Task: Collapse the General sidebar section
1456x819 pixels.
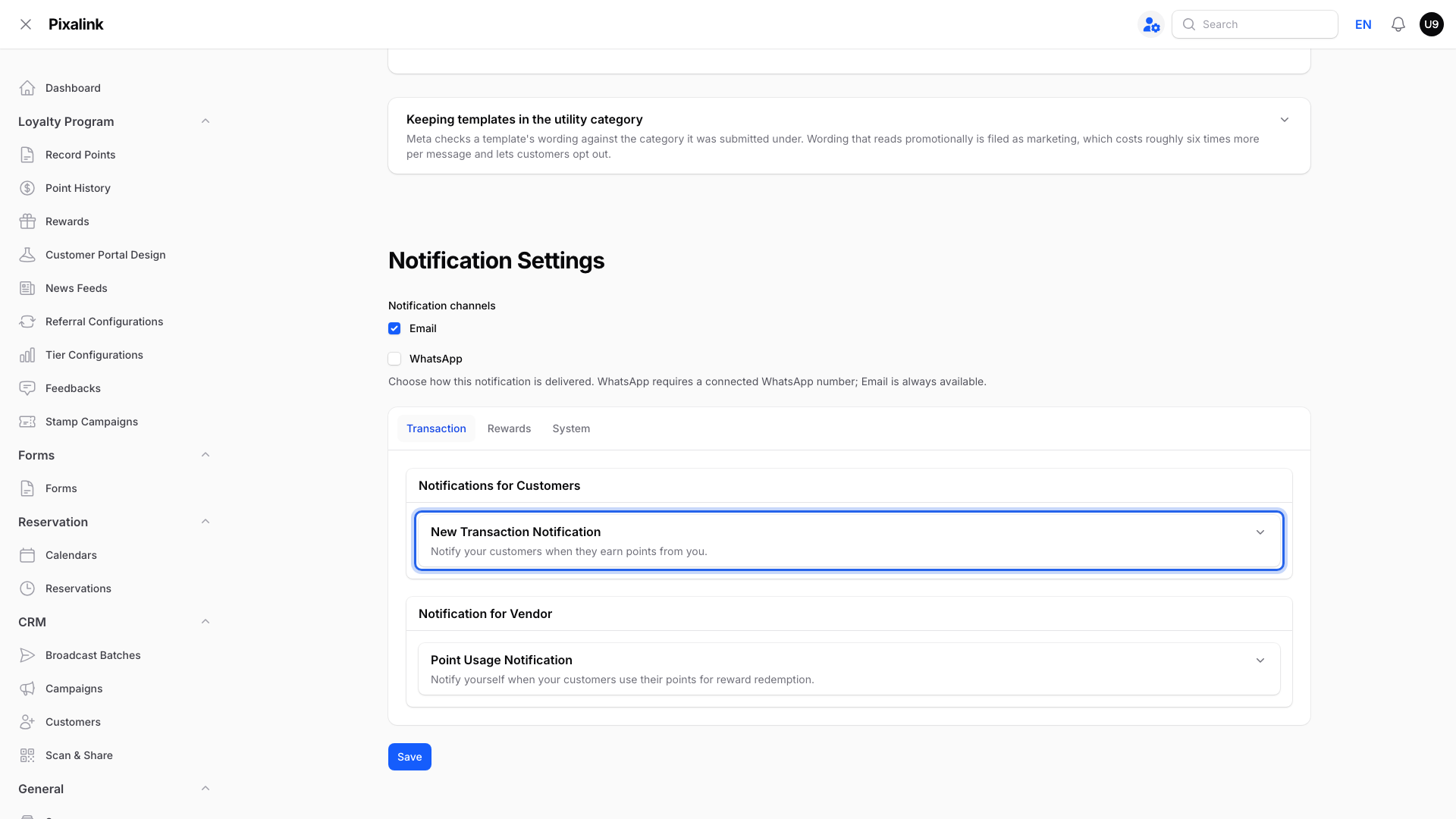Action: [x=206, y=789]
